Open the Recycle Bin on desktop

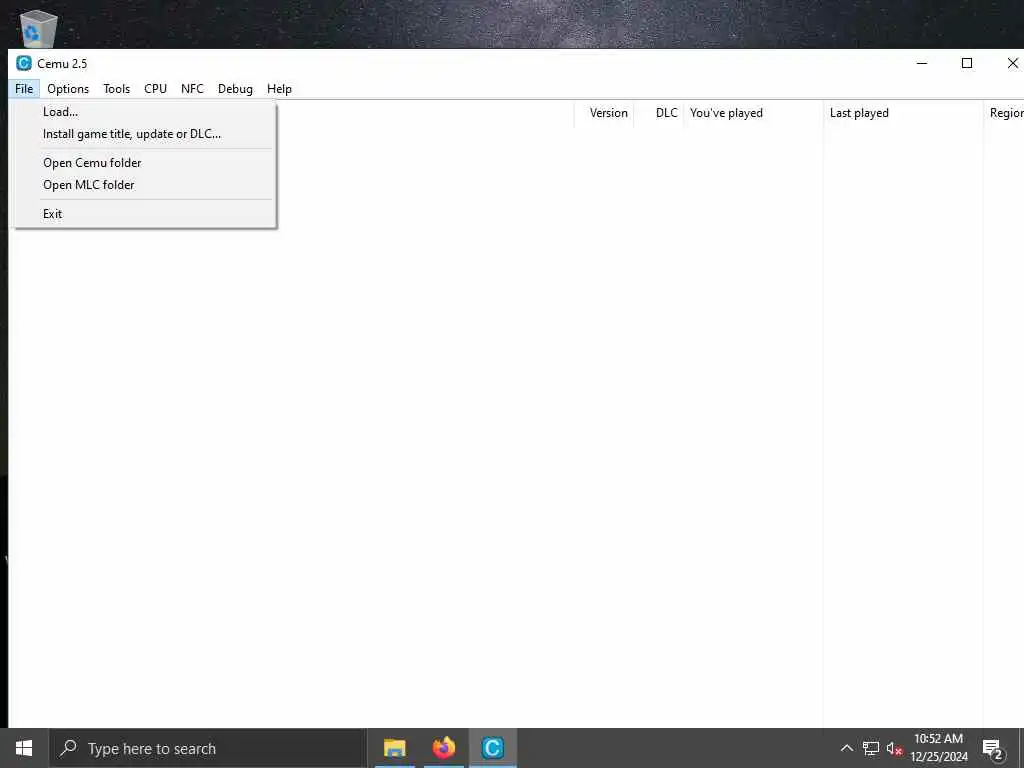click(38, 29)
